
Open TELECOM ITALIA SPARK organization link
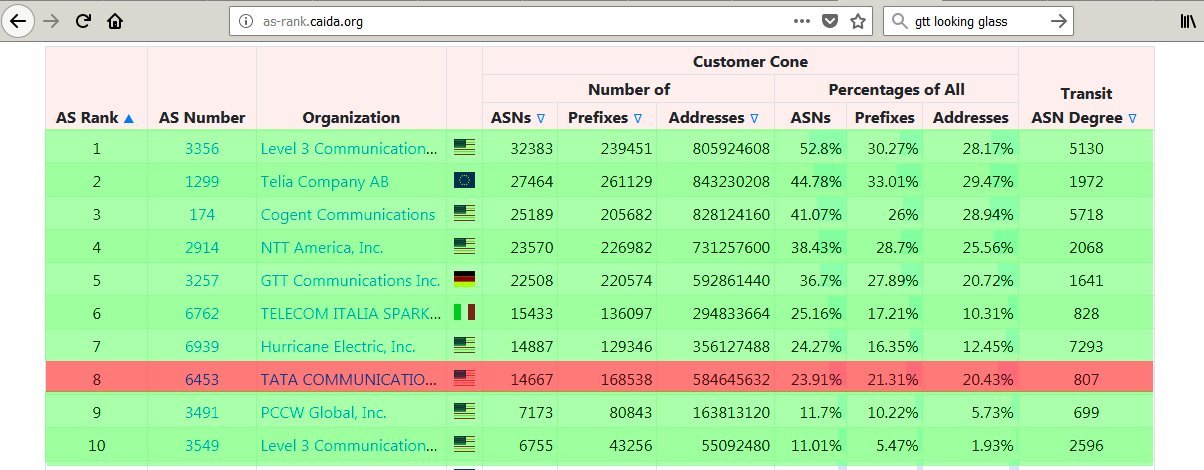pyautogui.click(x=350, y=313)
